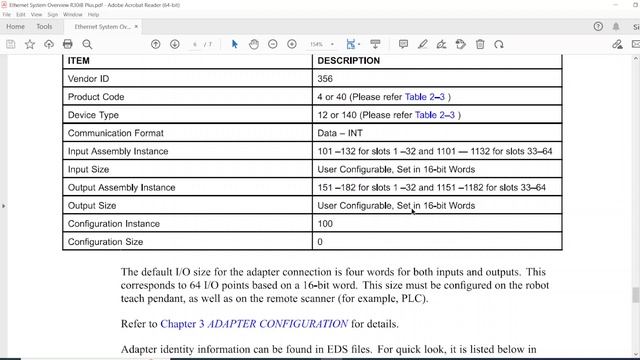640x360 pixels.
Task: Click the scrolling mode icon
Action: [x=375, y=44]
